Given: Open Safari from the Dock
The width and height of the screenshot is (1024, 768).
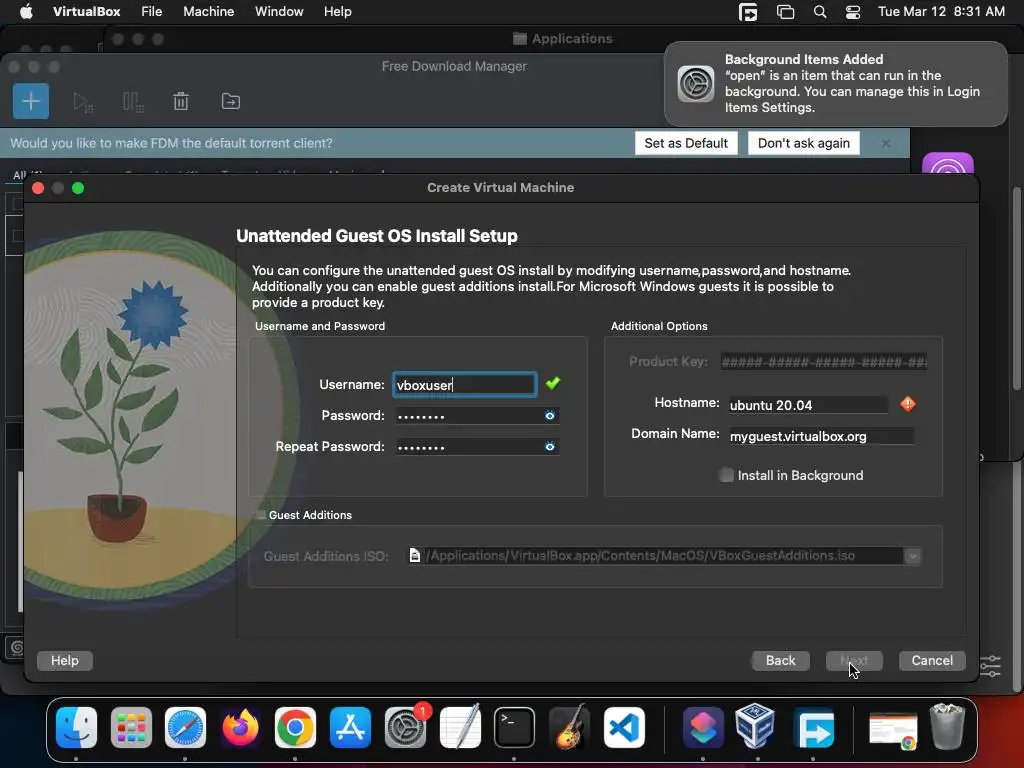Looking at the screenshot, I should click(x=185, y=728).
